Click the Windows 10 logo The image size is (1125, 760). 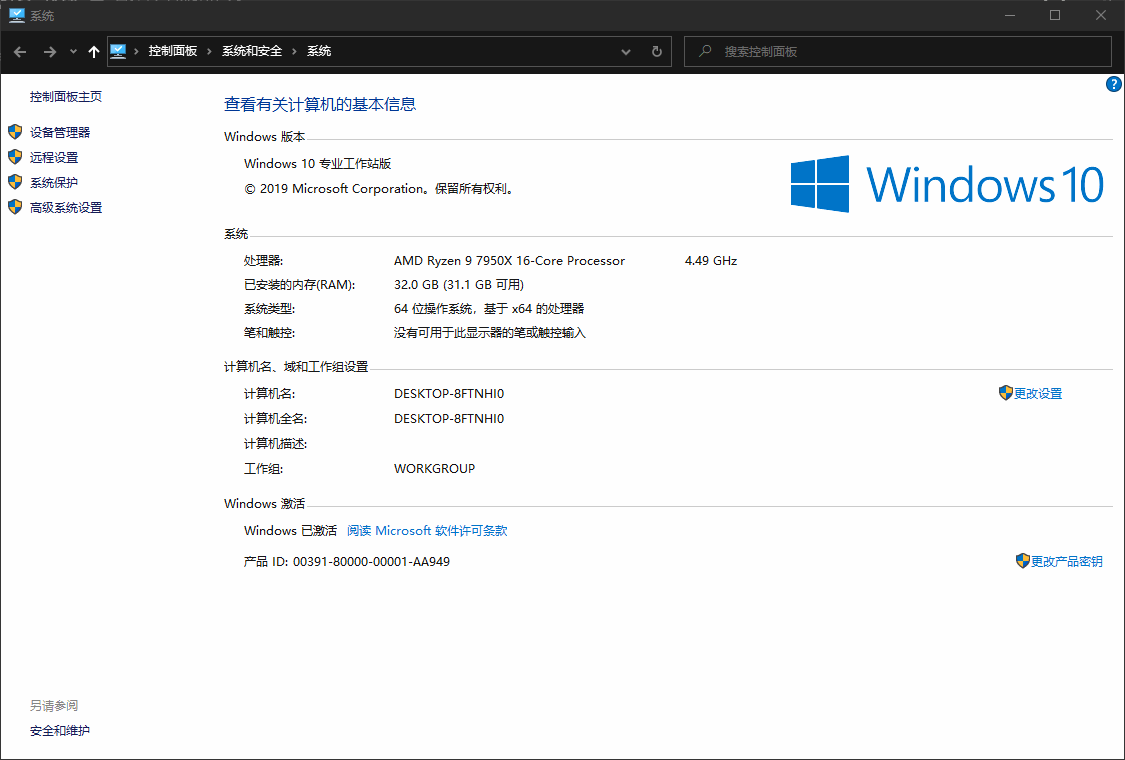[947, 184]
